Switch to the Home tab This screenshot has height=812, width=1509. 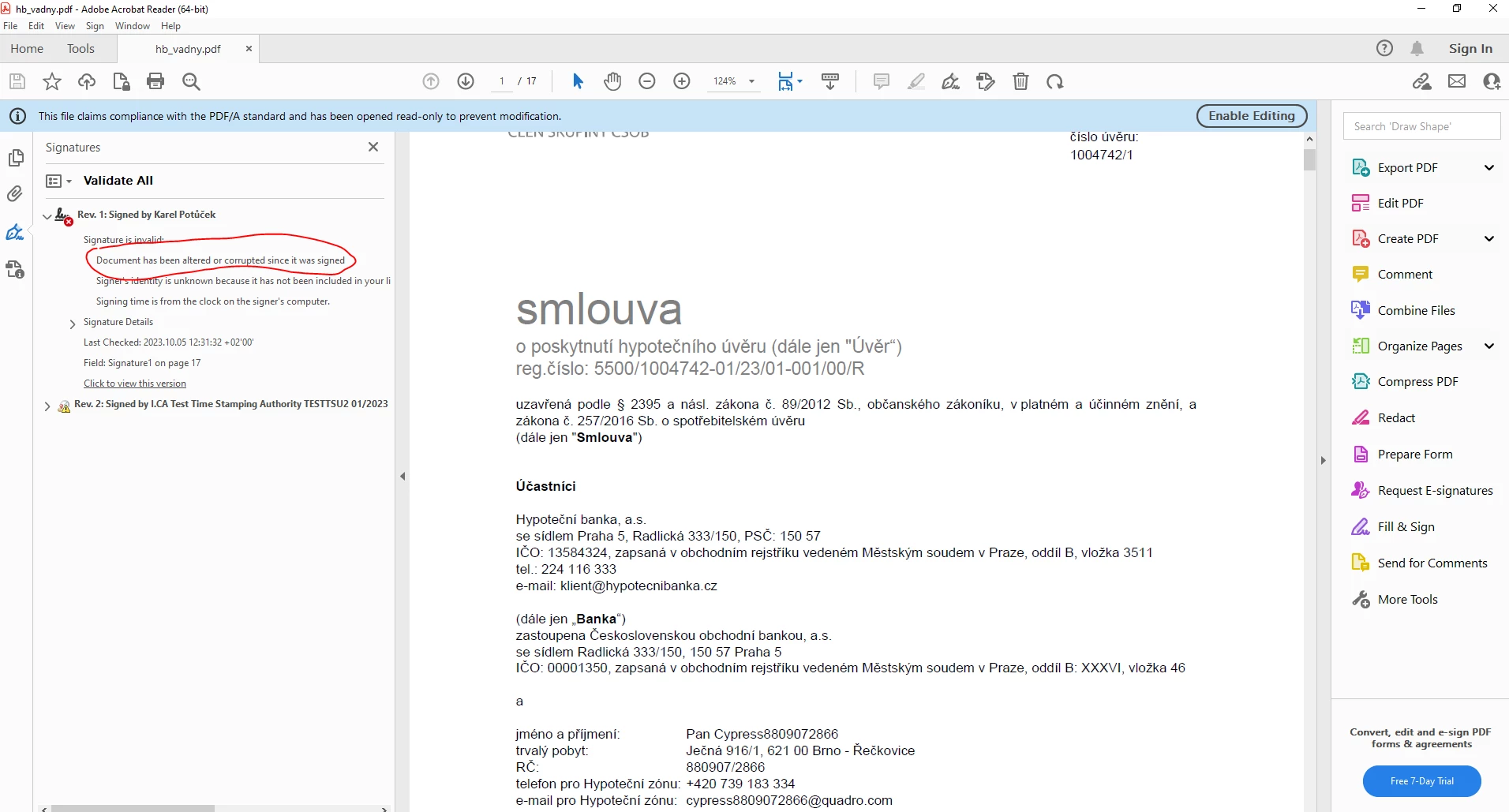click(27, 48)
